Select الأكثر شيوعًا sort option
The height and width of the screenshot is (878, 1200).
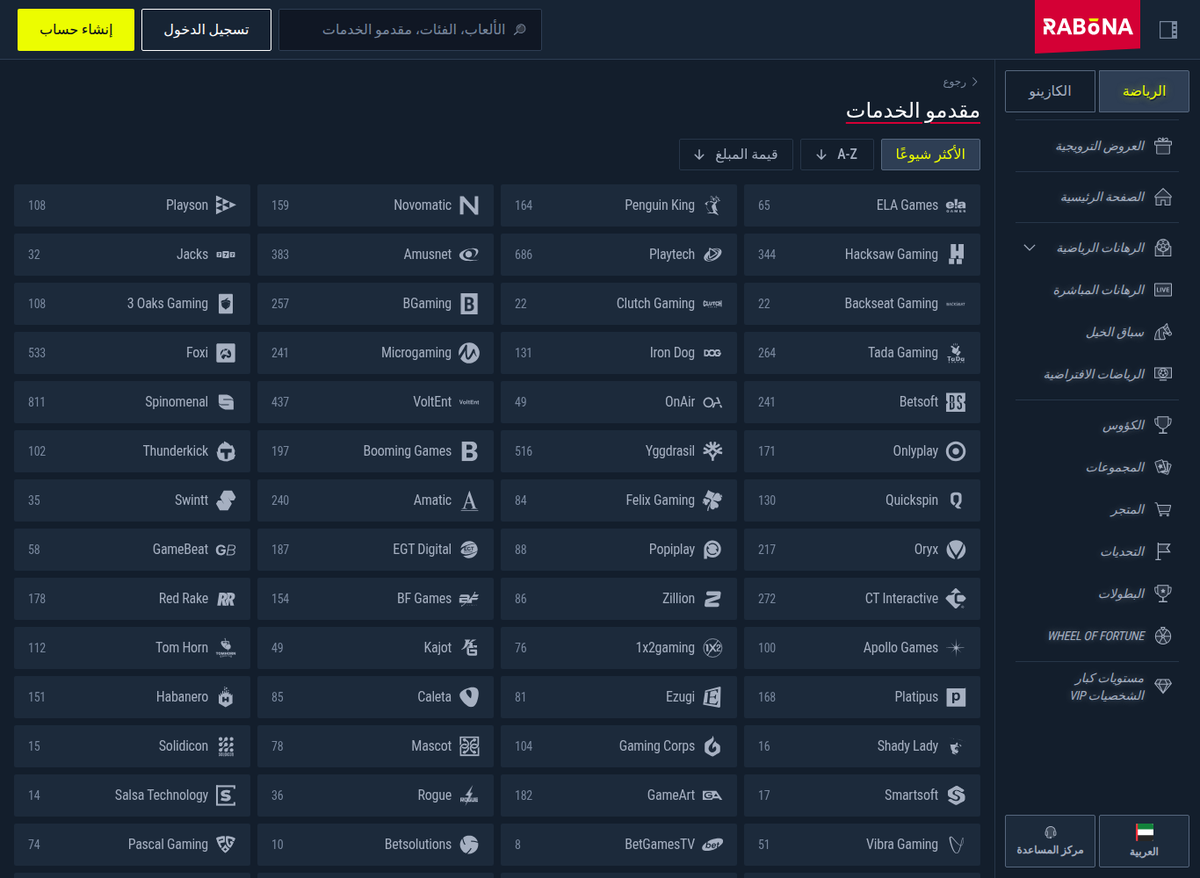[x=930, y=154]
